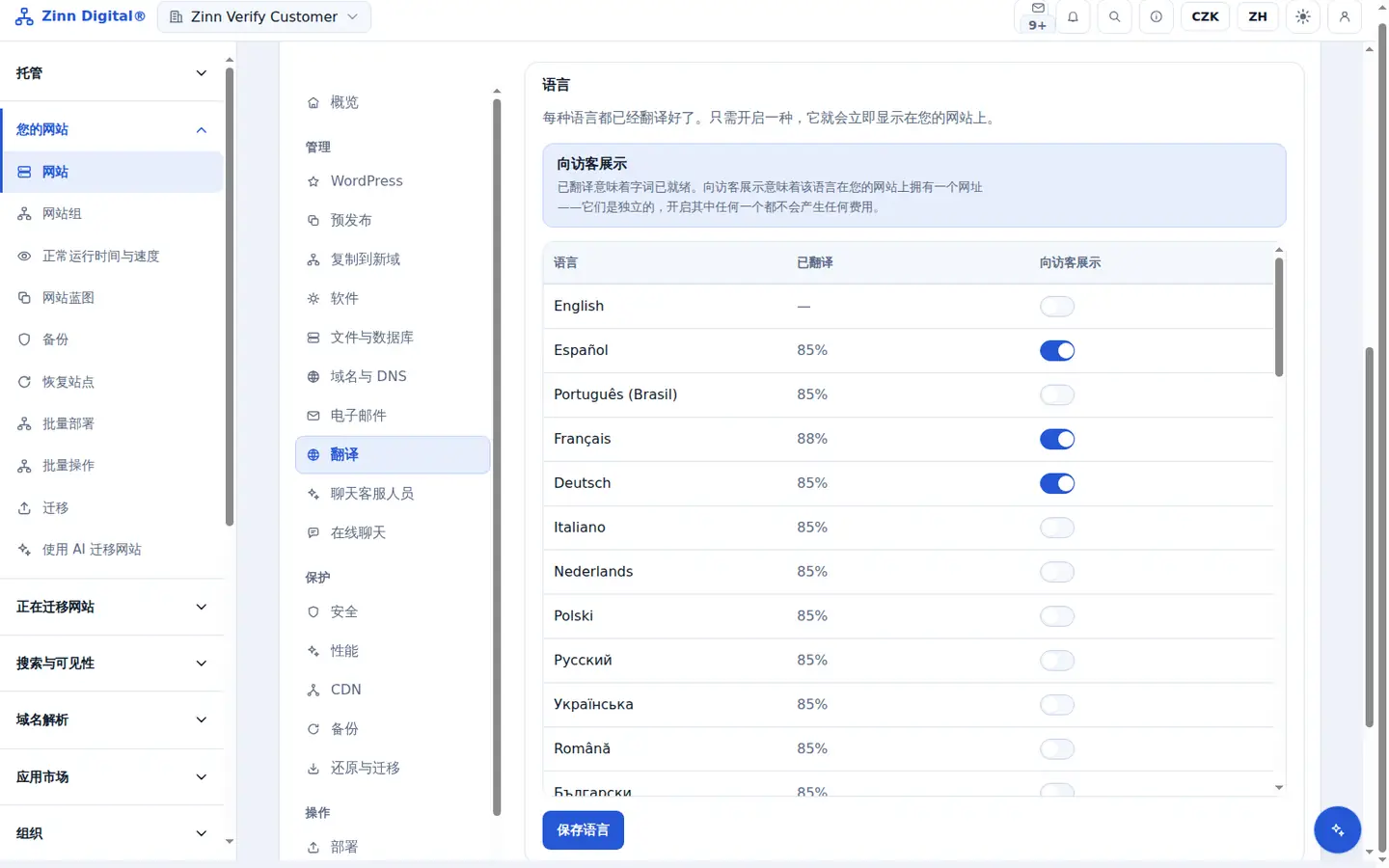The image size is (1389, 868).
Task: Open the AI assistant sparkle button
Action: 1338,829
